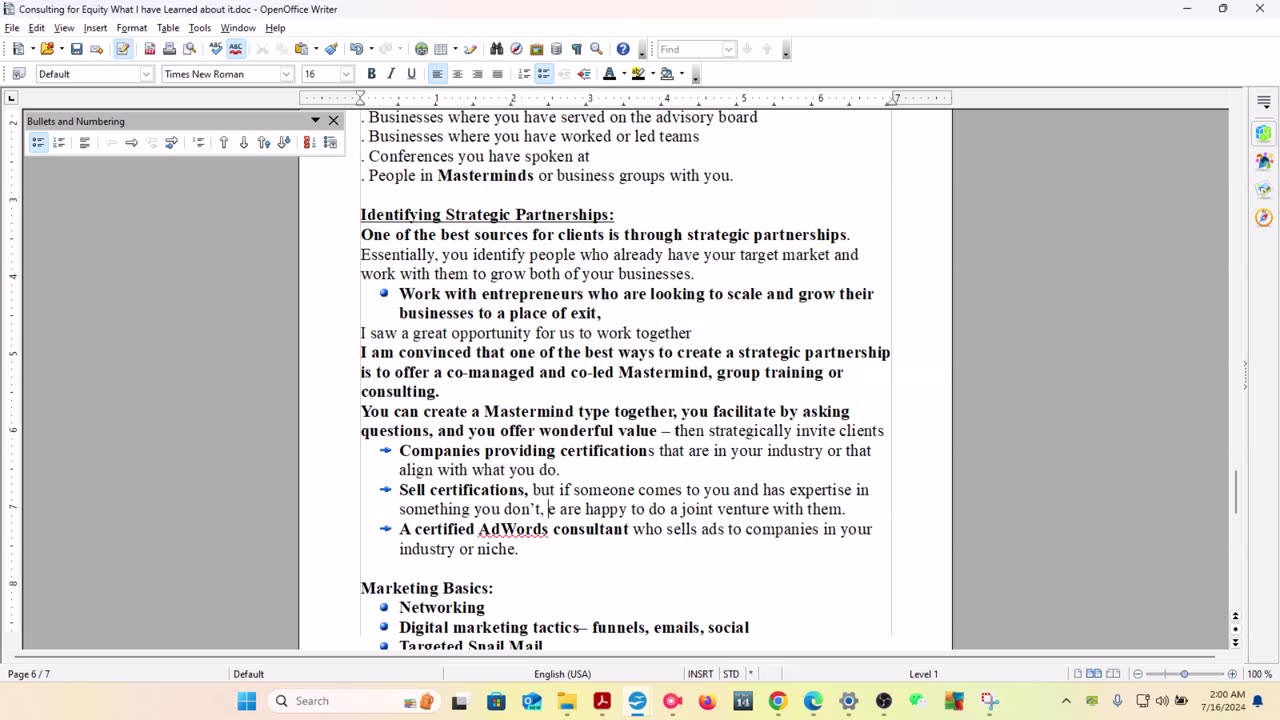Expand Table insert dropdown arrow
The width and height of the screenshot is (1280, 720).
(455, 48)
